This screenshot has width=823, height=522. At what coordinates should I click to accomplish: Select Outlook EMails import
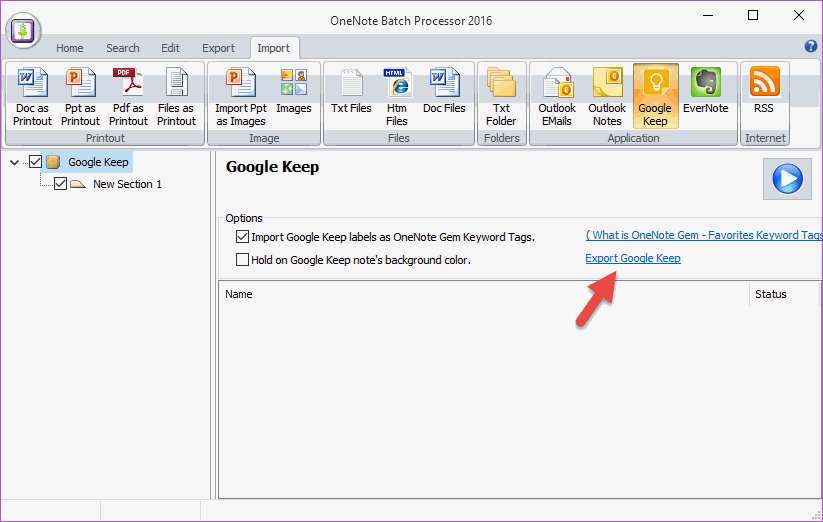pyautogui.click(x=557, y=97)
